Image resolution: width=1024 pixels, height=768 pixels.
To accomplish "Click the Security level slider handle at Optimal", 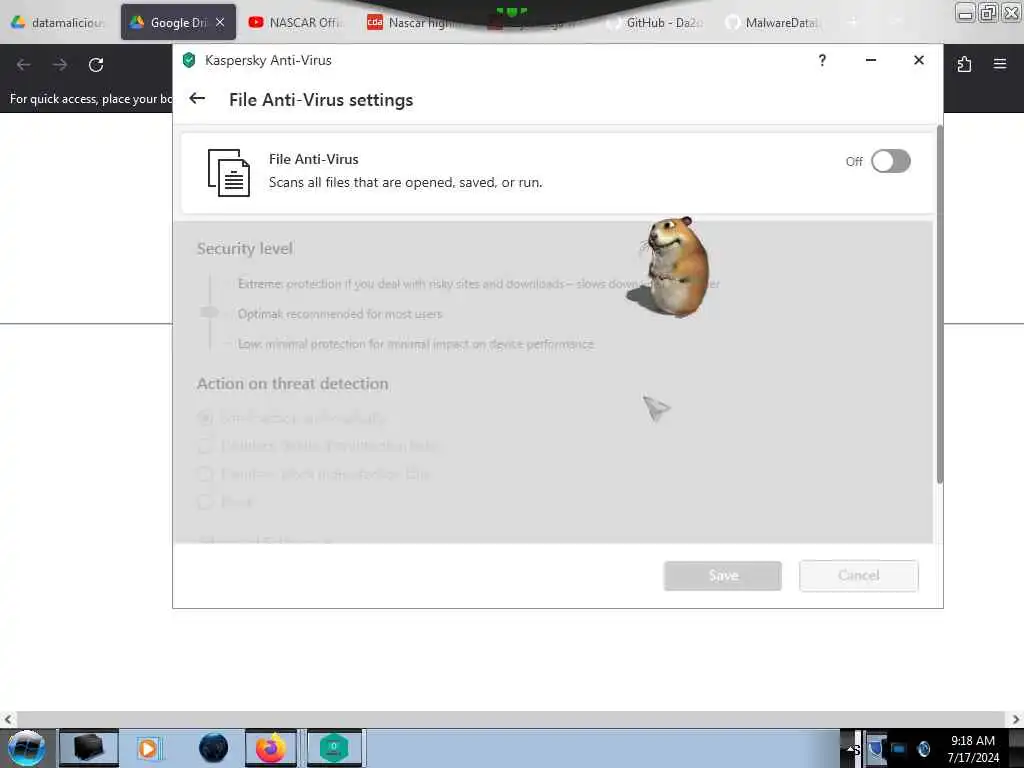I will point(209,313).
